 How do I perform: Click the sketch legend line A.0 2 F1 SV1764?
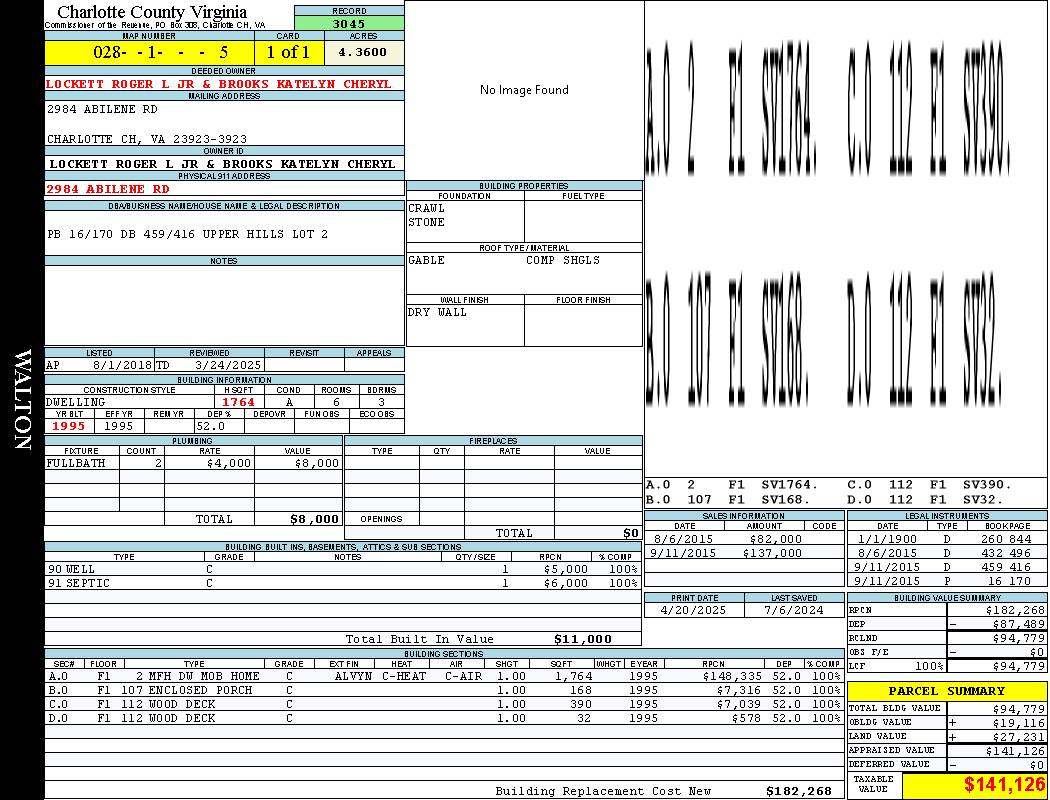[733, 484]
